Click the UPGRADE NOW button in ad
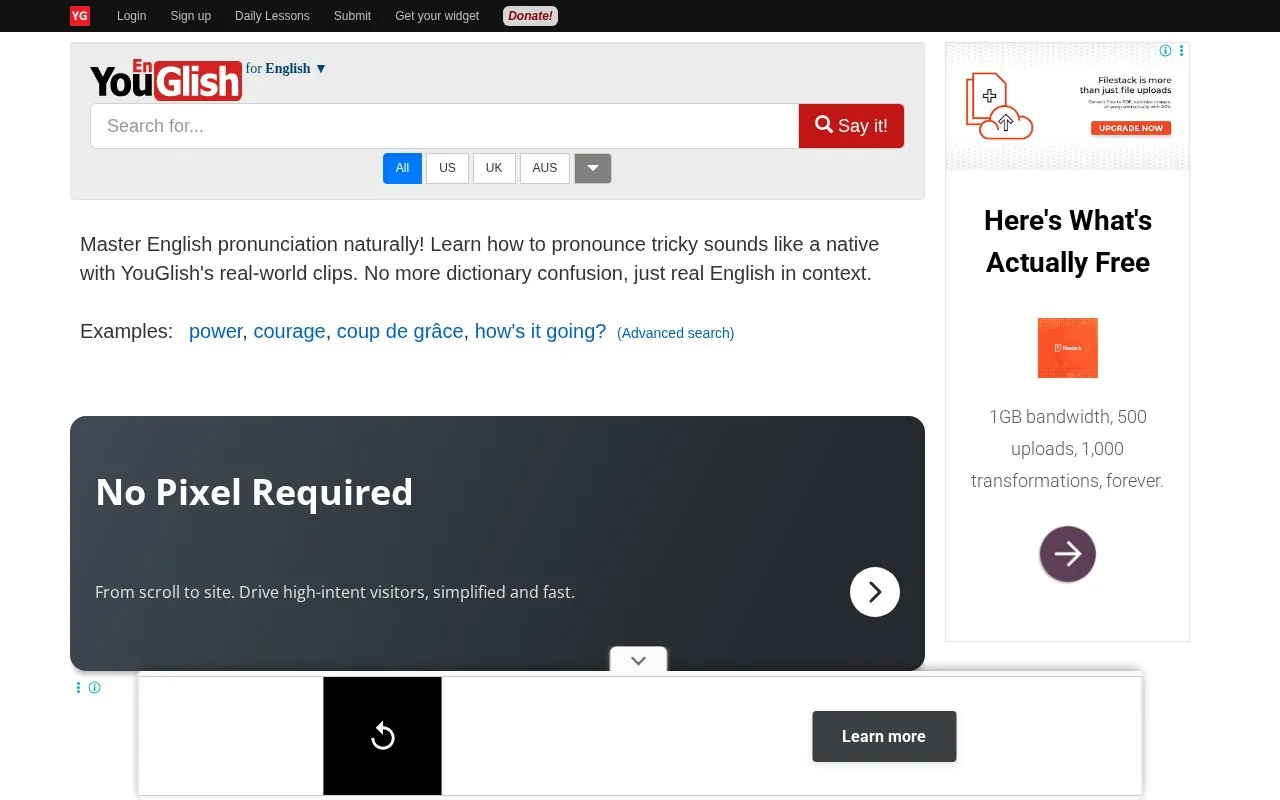 1131,128
